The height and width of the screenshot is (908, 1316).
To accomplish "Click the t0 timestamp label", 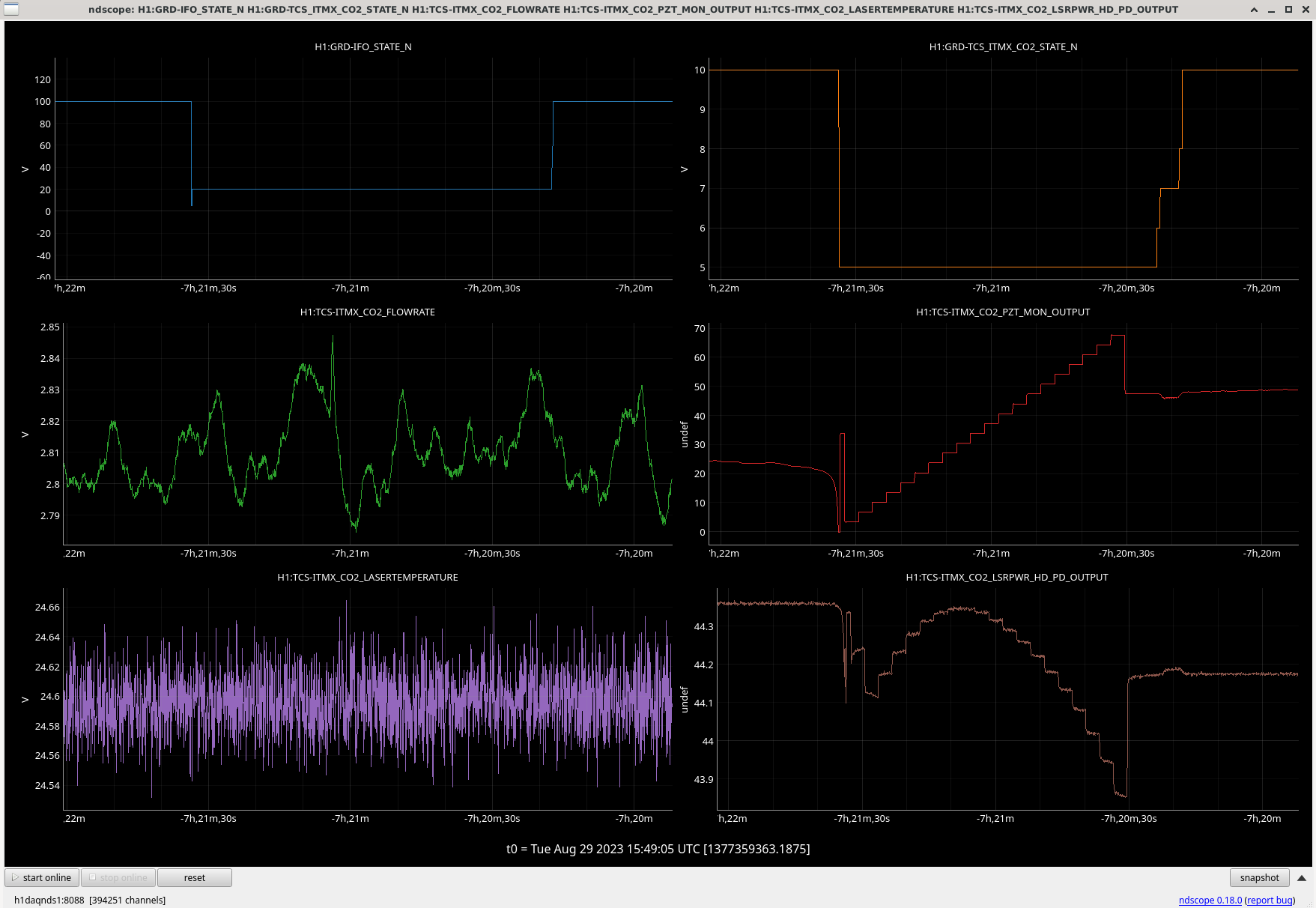I will pyautogui.click(x=658, y=849).
